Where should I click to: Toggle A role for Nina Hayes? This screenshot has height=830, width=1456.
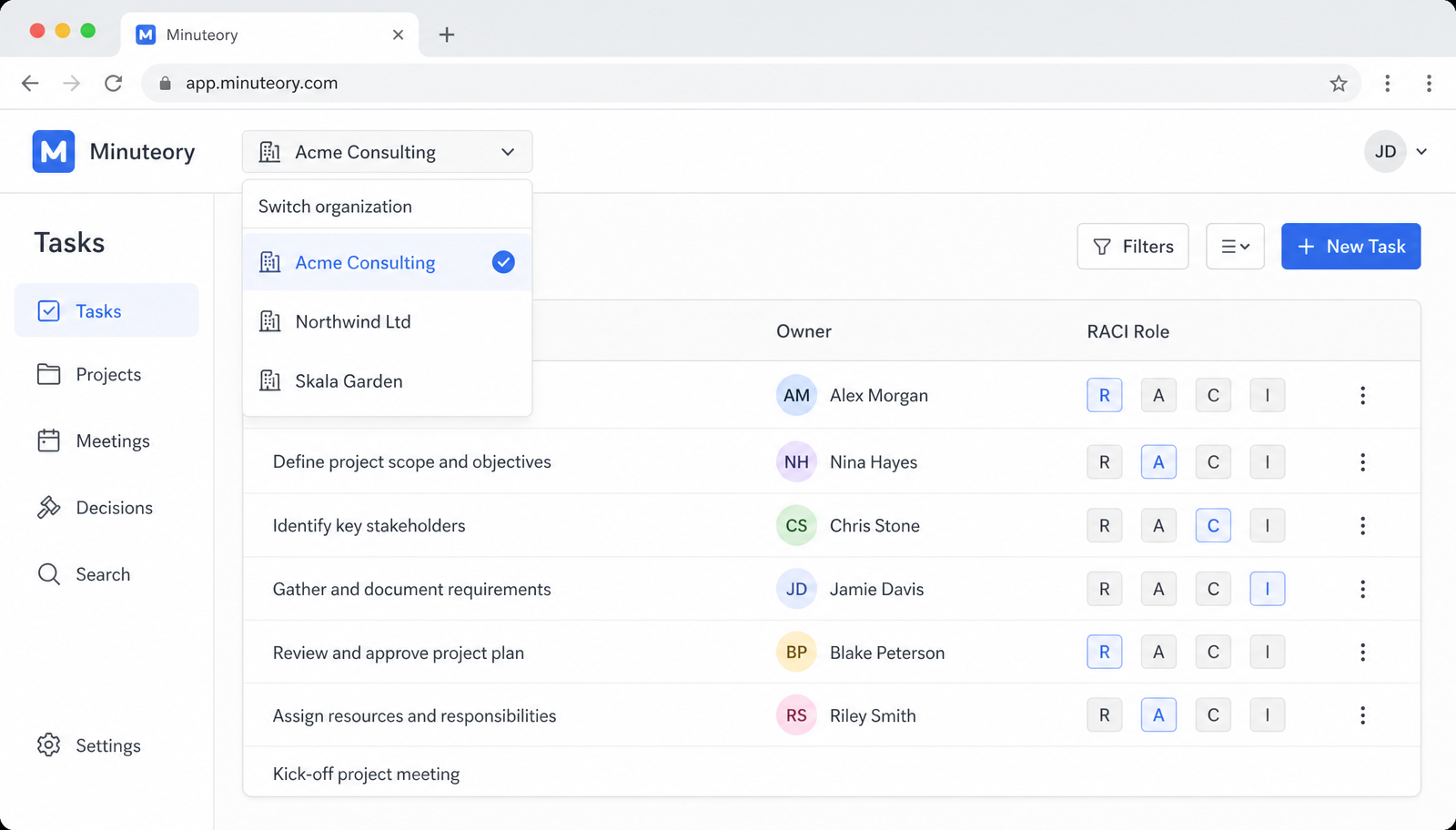pyautogui.click(x=1158, y=461)
